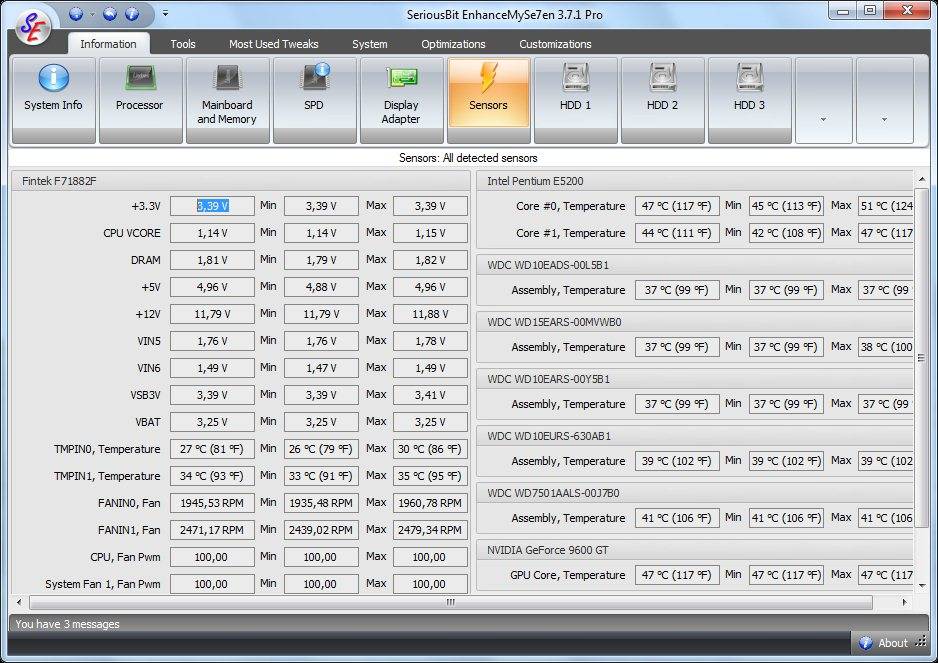Image resolution: width=938 pixels, height=663 pixels.
Task: Open the customize quick access toolbar arrow
Action: [166, 13]
